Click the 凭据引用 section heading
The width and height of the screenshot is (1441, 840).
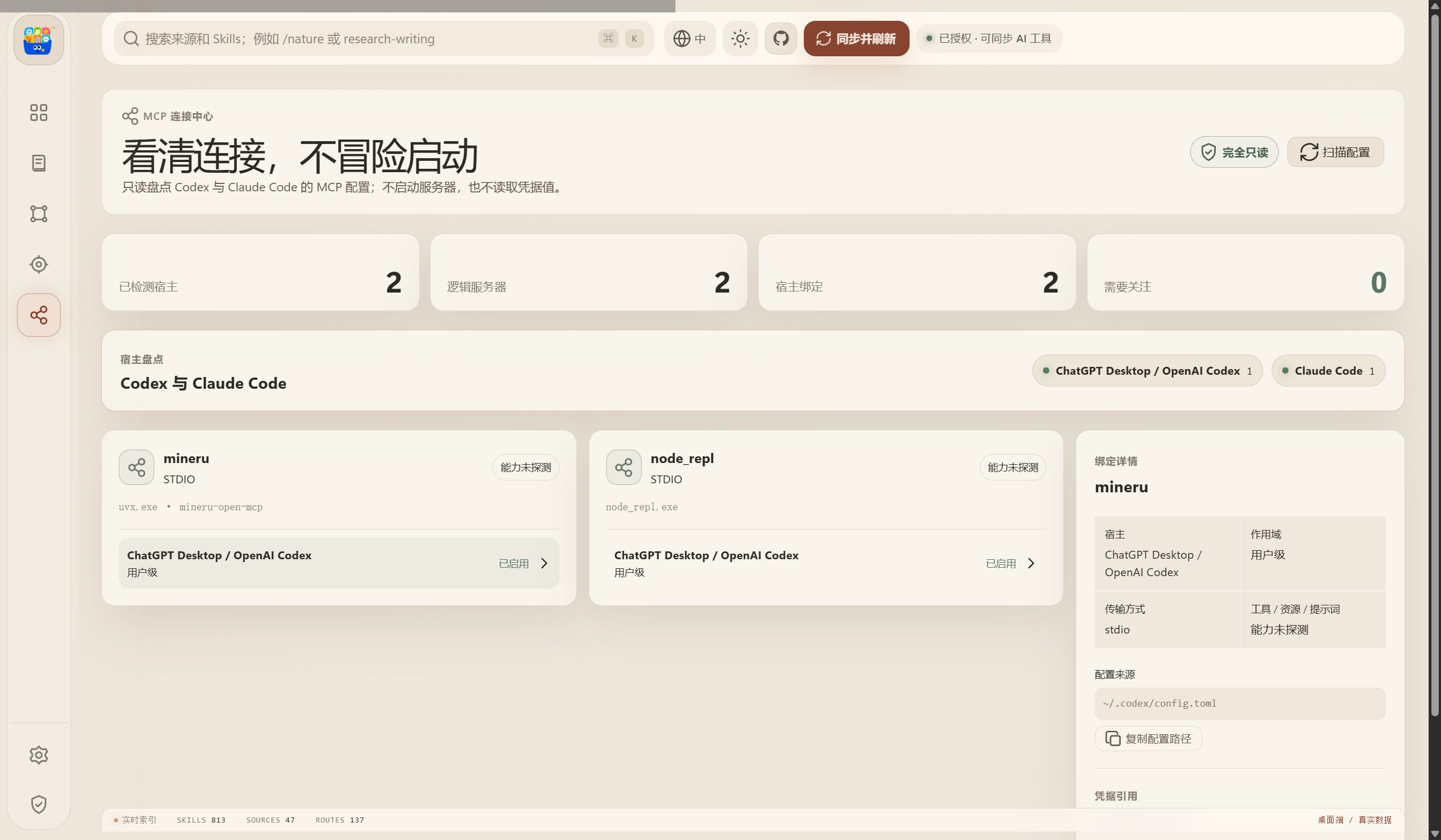(1116, 796)
